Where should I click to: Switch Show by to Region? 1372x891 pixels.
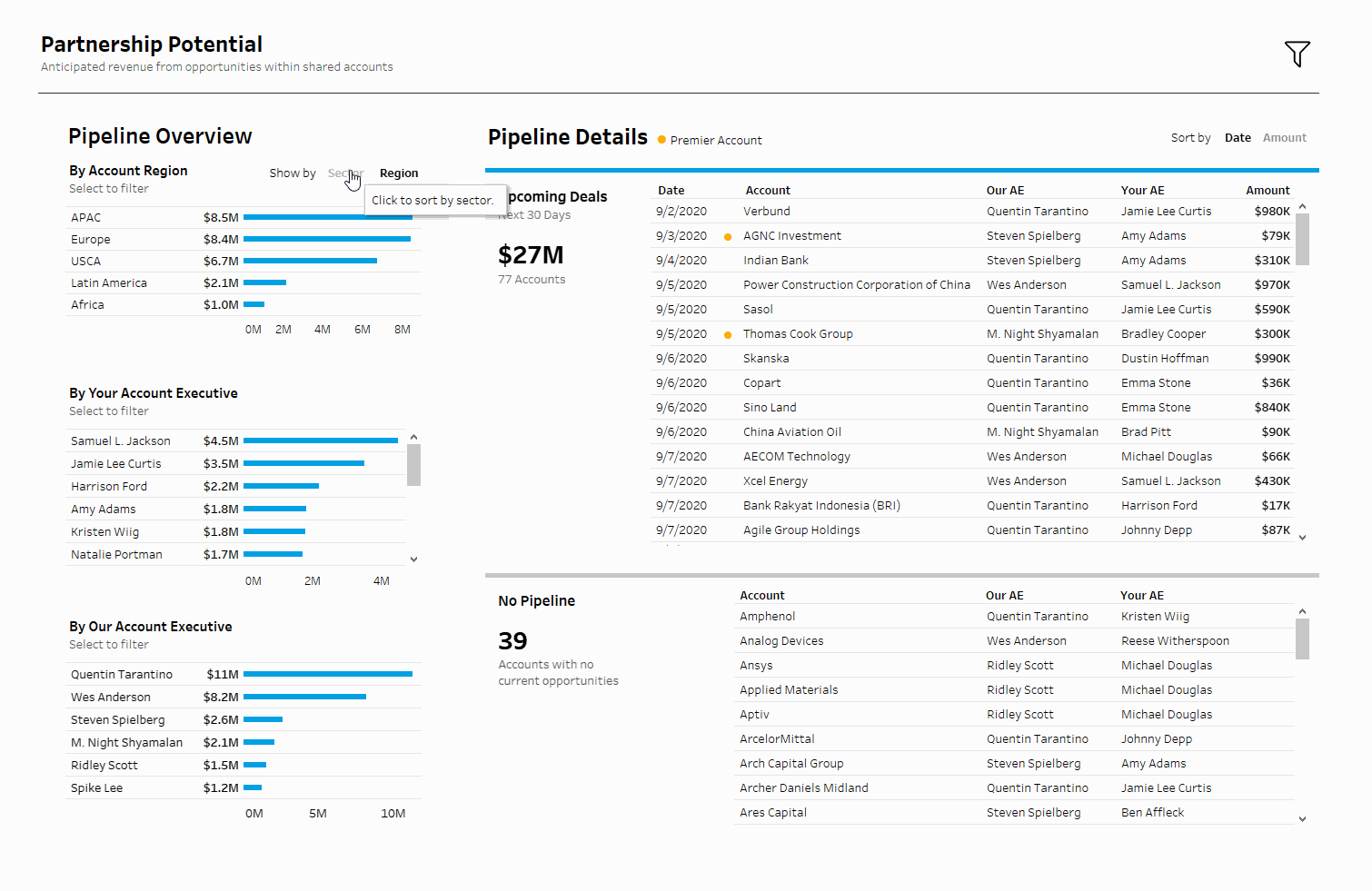pos(399,173)
